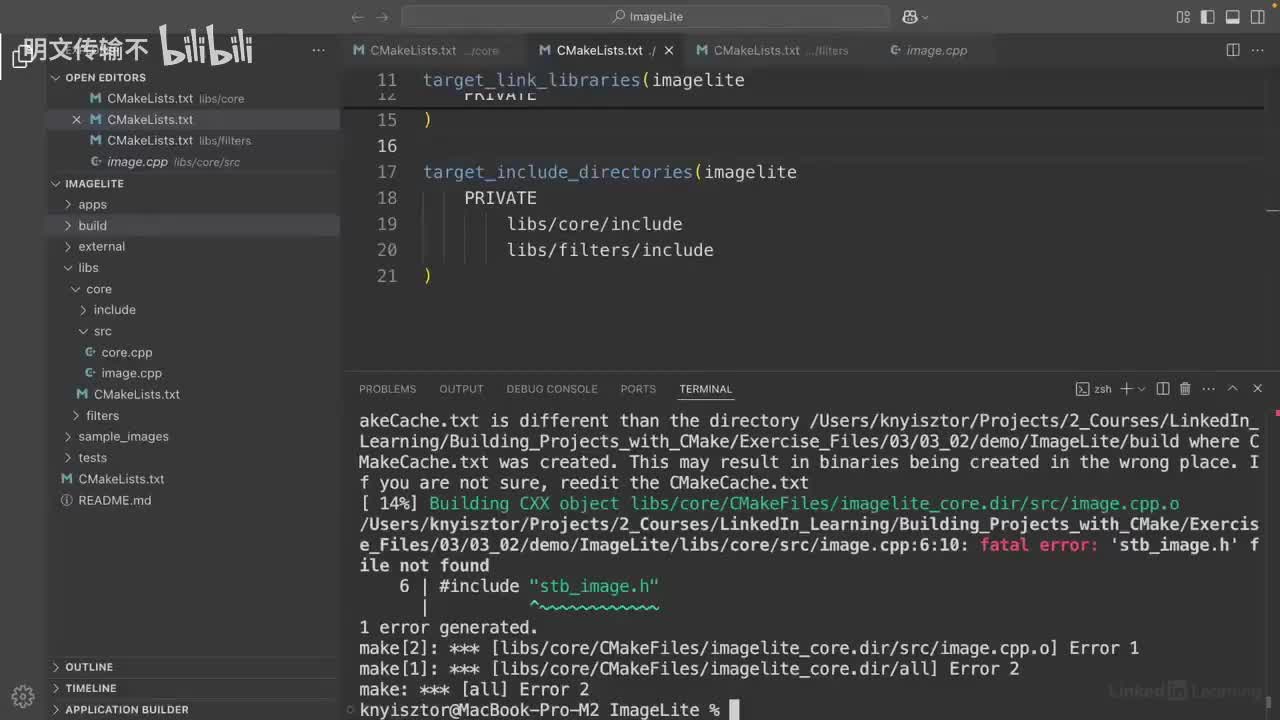Open the Manage gear in the activity bar
The width and height of the screenshot is (1280, 720).
(23, 696)
